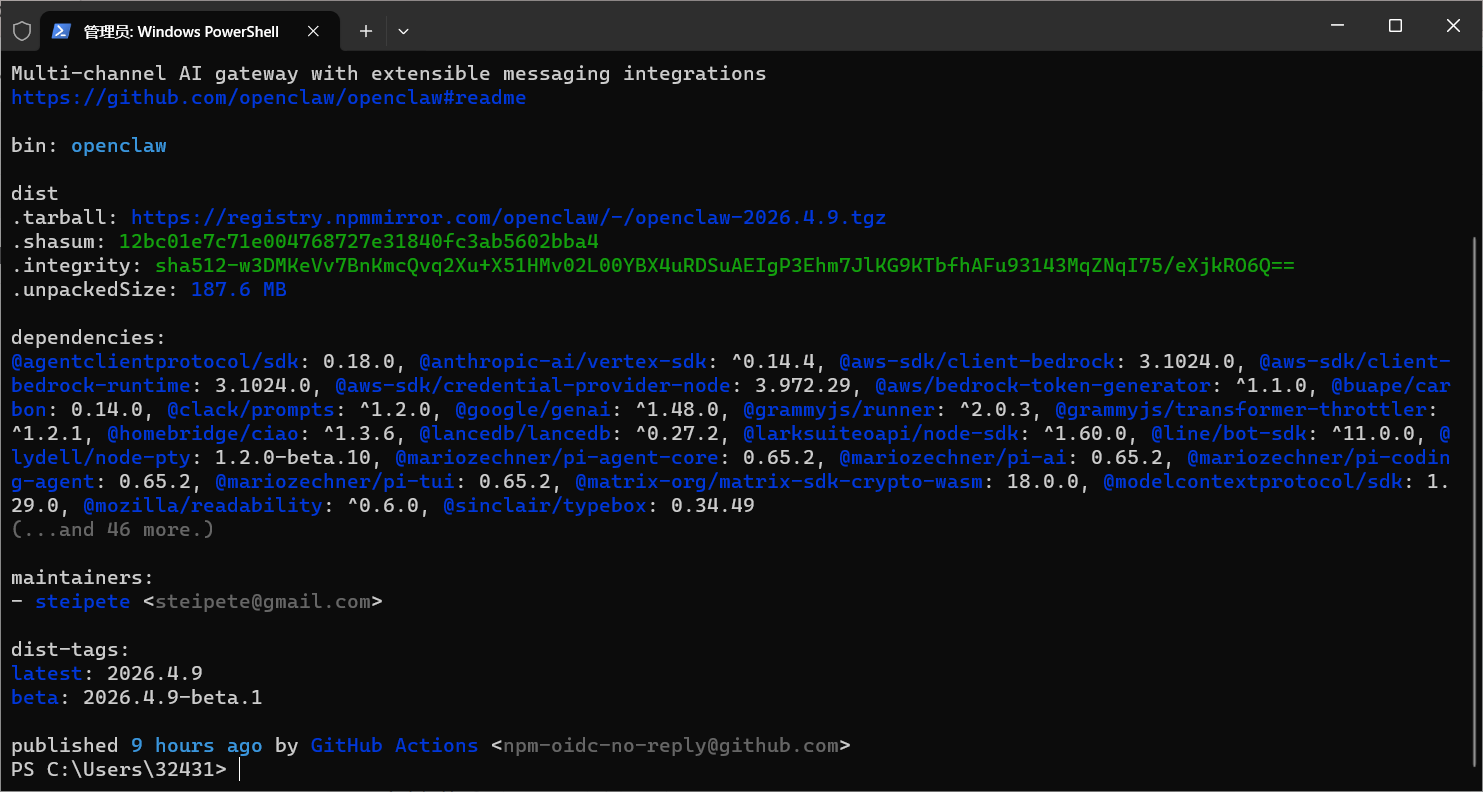Click the PowerShell icon on the tab
This screenshot has height=792, width=1483.
(x=62, y=31)
